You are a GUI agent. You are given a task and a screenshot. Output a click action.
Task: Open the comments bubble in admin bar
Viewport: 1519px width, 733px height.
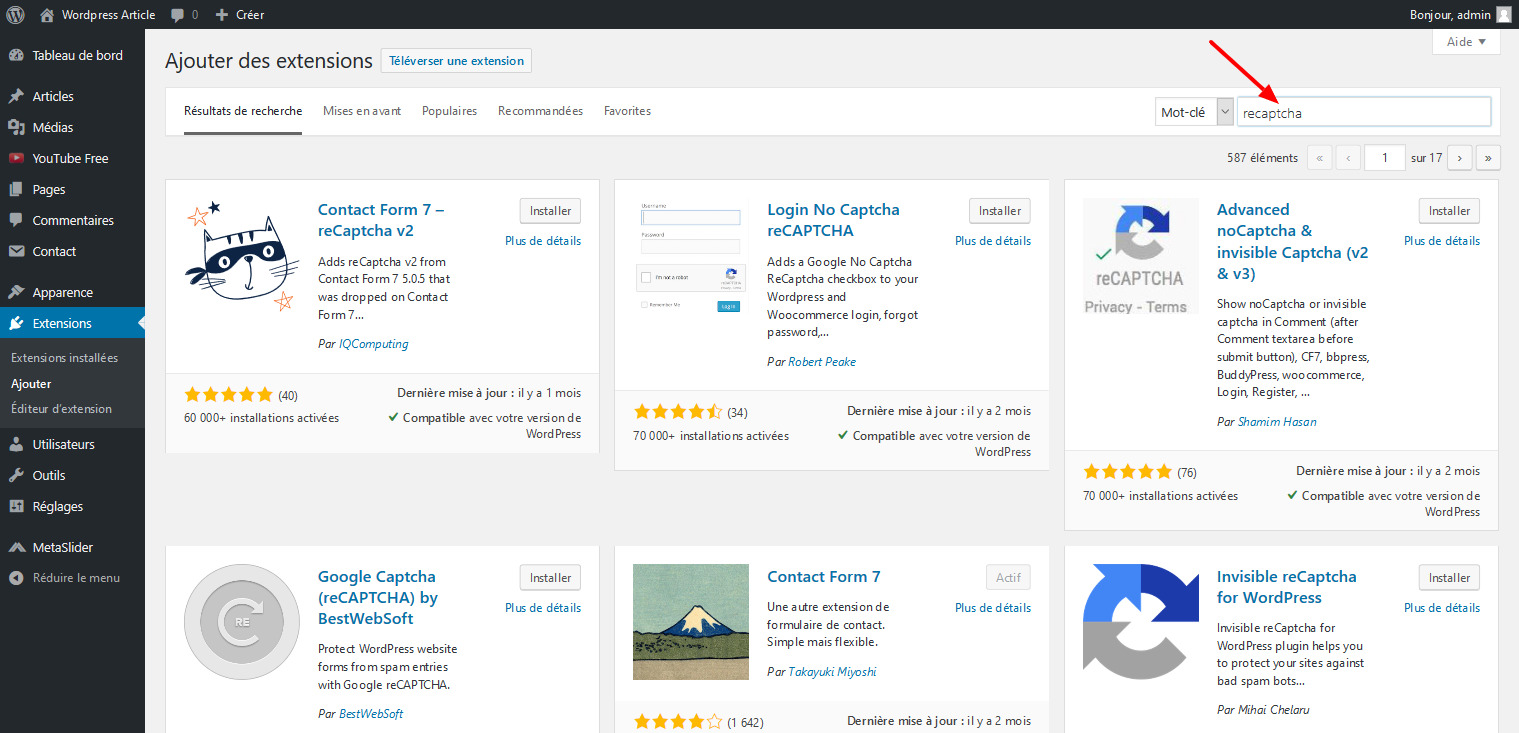(x=184, y=15)
